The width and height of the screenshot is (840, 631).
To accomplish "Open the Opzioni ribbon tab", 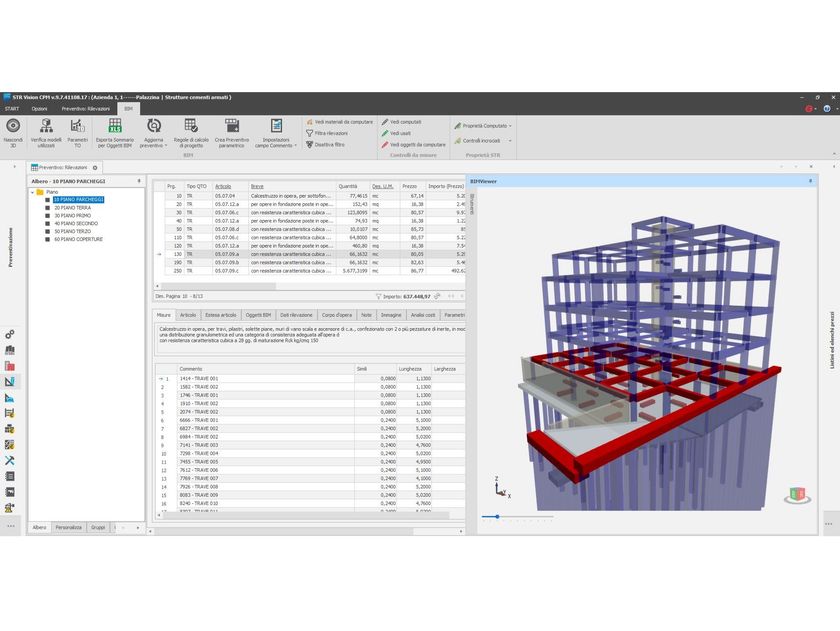I will pos(39,109).
